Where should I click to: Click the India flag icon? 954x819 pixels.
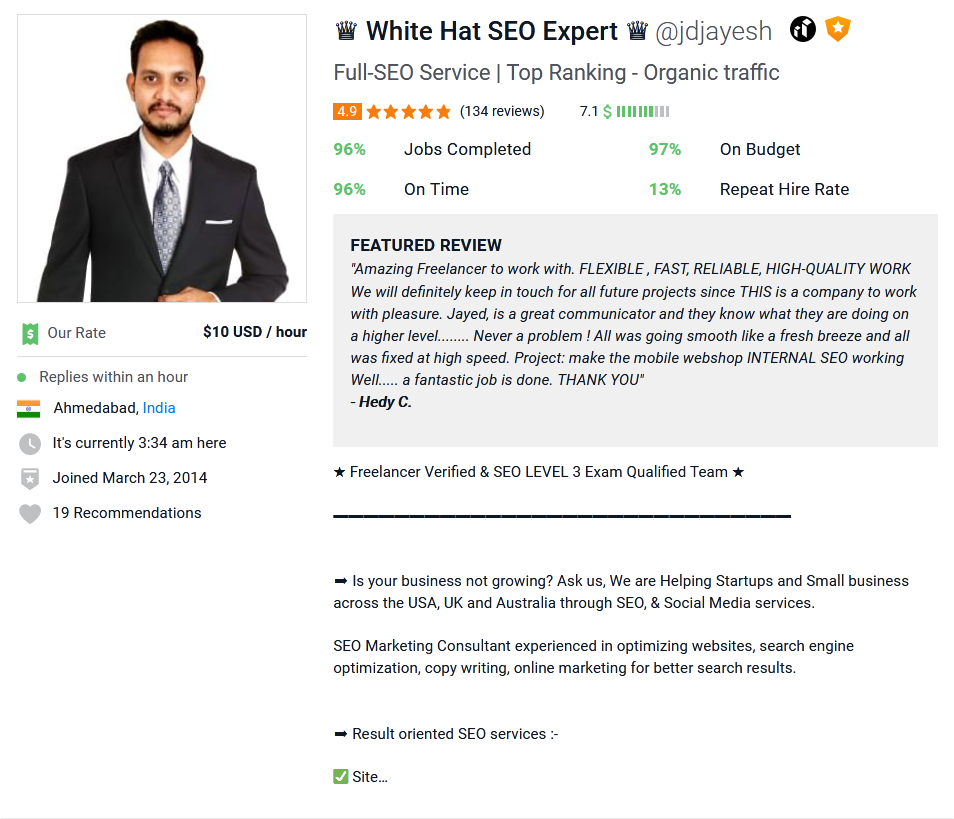[x=29, y=408]
